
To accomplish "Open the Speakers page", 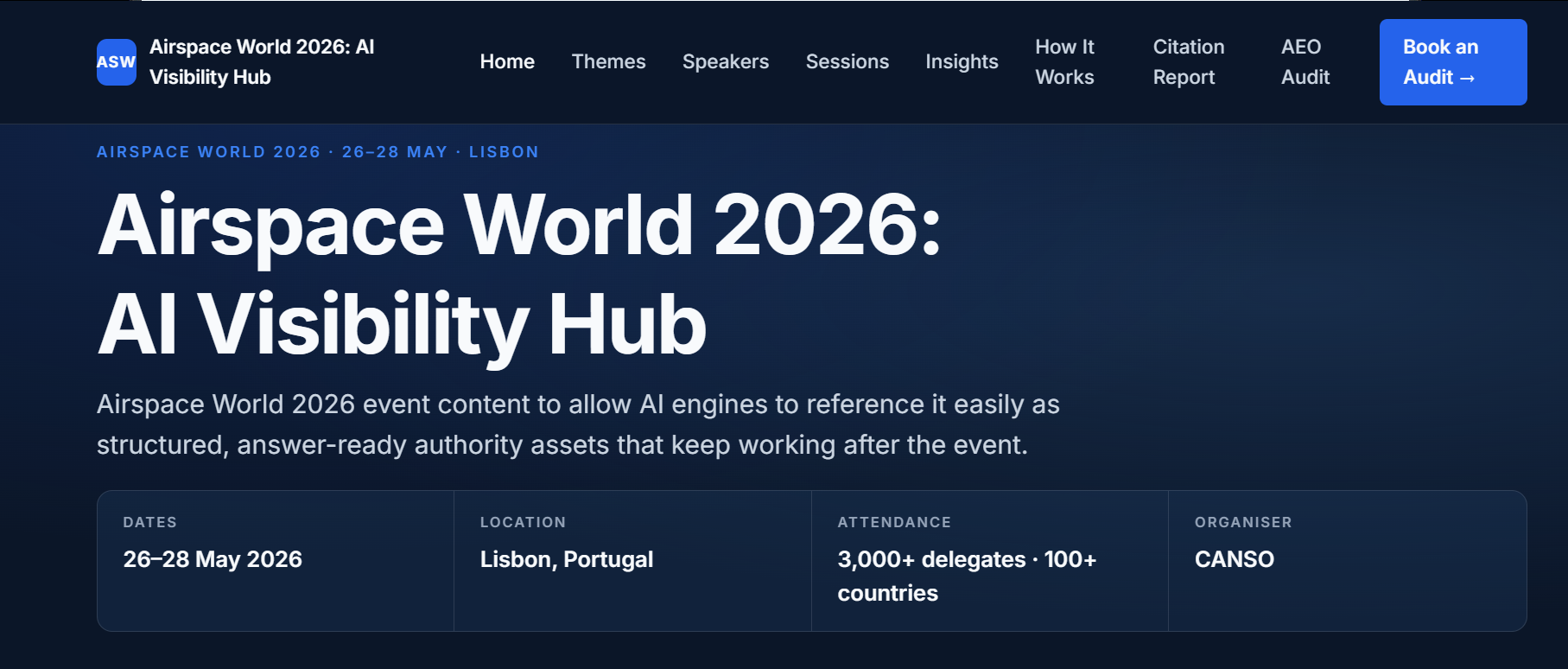I will point(726,62).
